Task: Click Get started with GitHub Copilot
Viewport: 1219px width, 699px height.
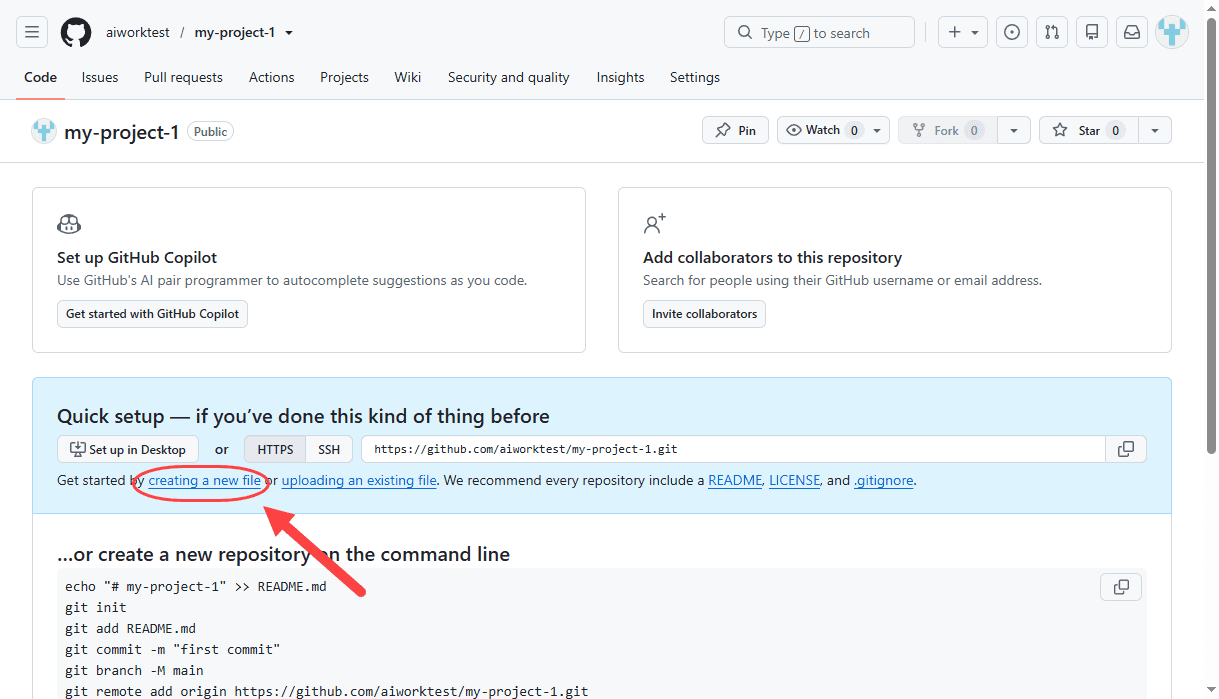Action: pyautogui.click(x=152, y=313)
